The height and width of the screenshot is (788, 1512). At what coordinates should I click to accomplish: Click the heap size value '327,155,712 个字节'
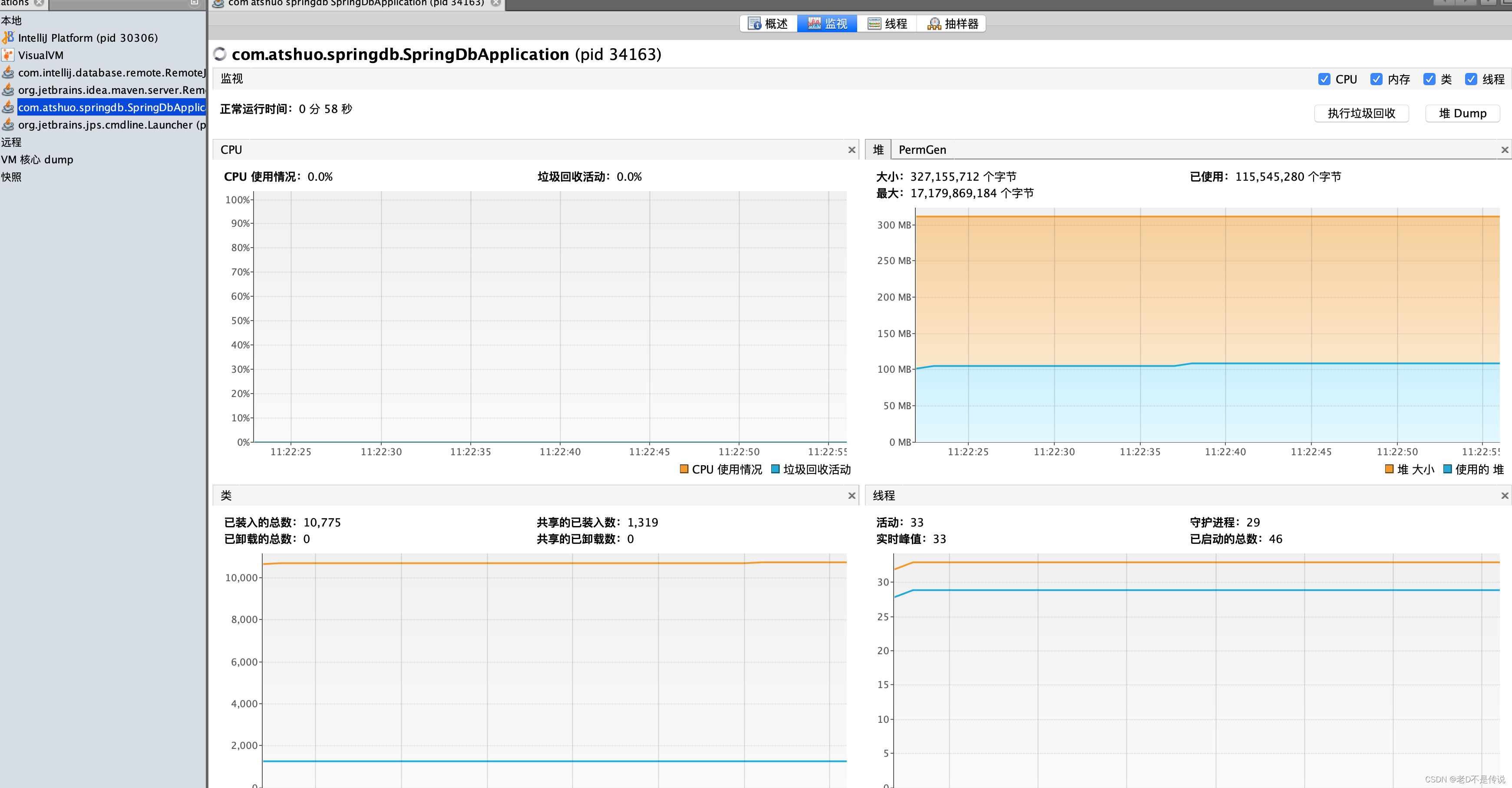pyautogui.click(x=963, y=177)
